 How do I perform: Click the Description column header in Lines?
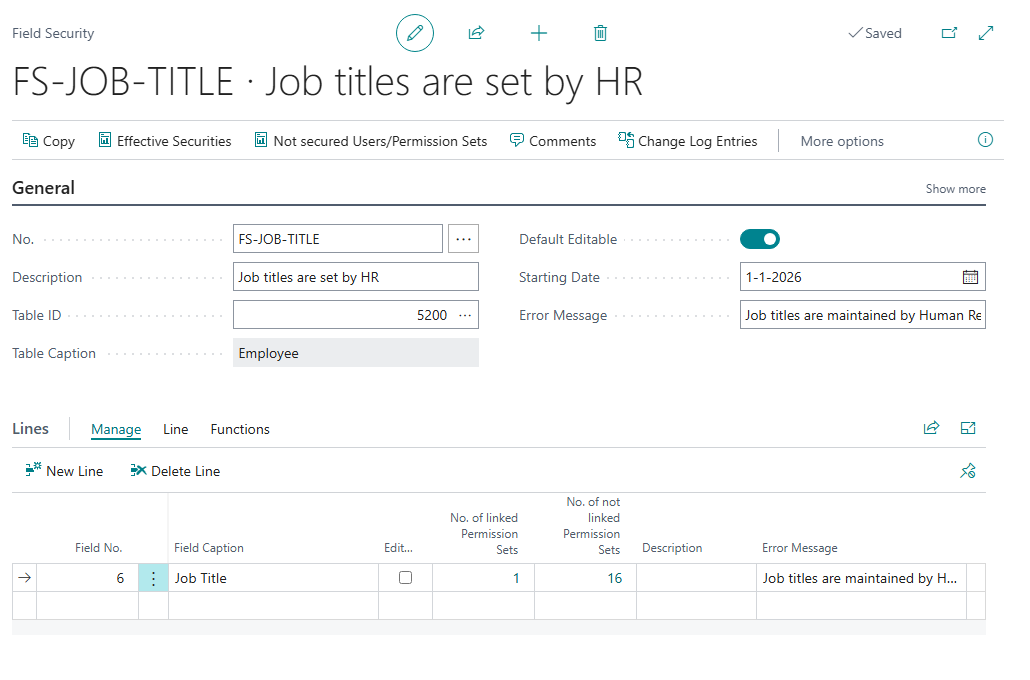672,548
